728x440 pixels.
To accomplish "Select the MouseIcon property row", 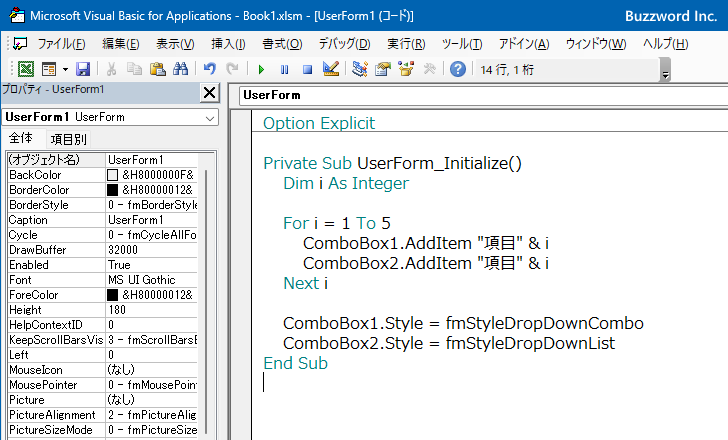I will pos(103,370).
